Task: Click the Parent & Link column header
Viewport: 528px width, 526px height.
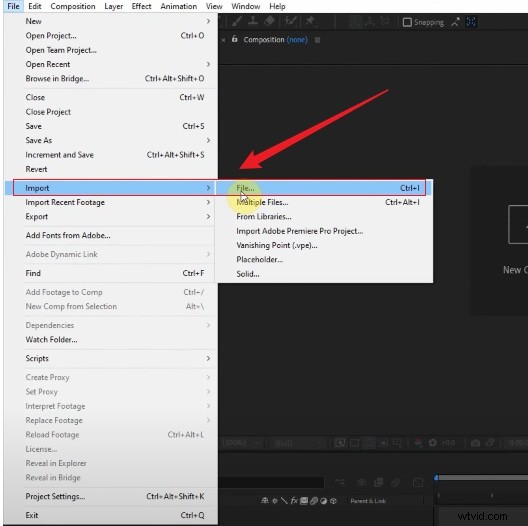Action: pyautogui.click(x=368, y=501)
